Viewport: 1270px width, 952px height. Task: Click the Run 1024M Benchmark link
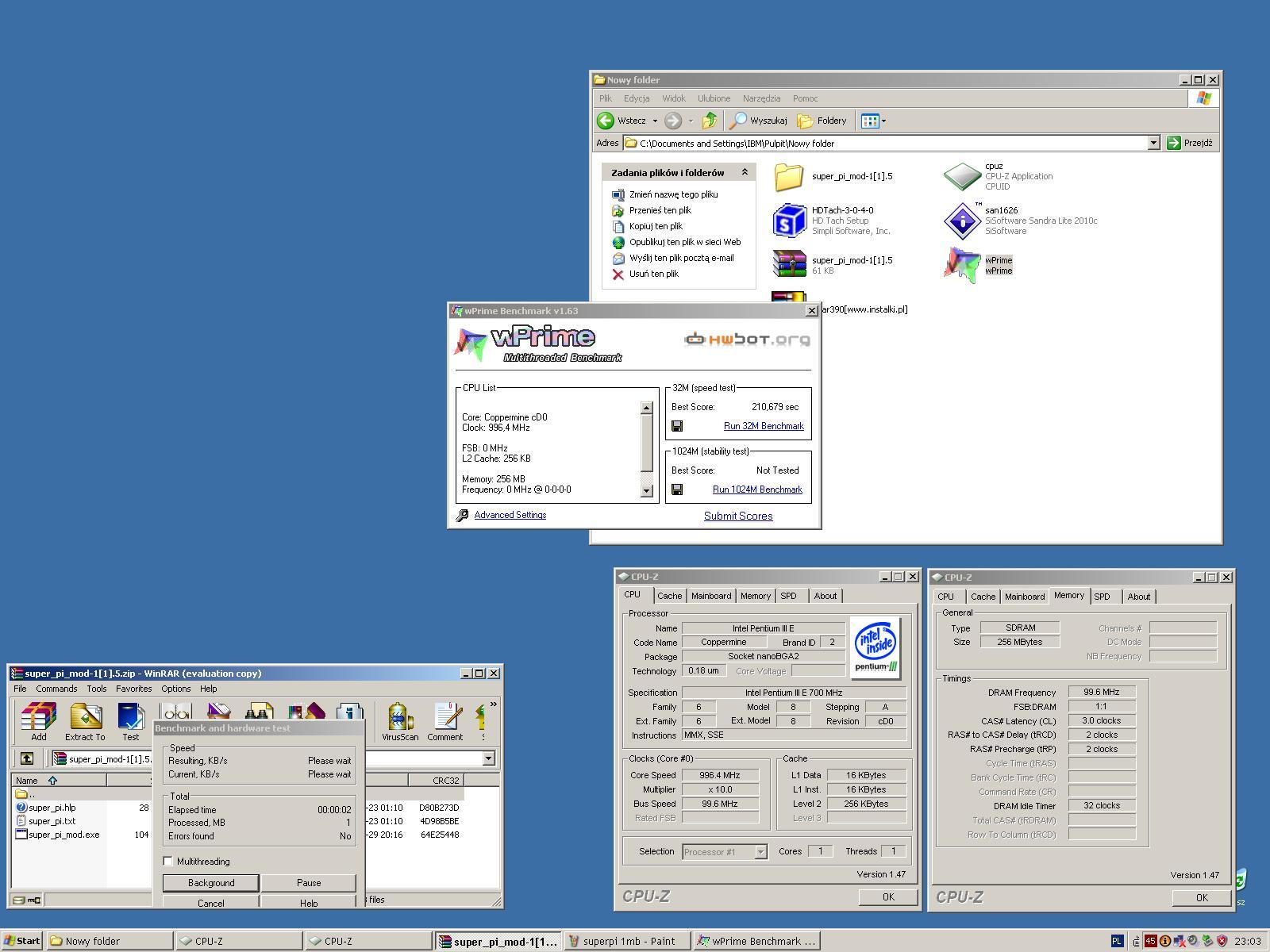(757, 489)
